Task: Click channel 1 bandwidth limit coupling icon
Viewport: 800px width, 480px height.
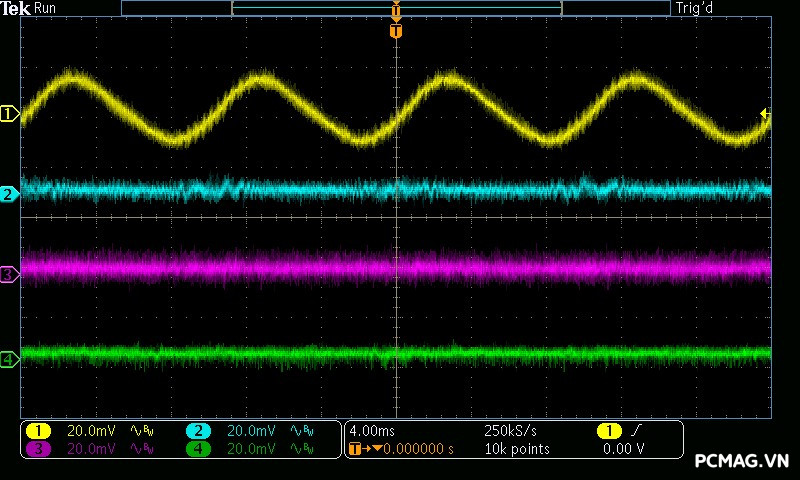Action: [x=141, y=430]
